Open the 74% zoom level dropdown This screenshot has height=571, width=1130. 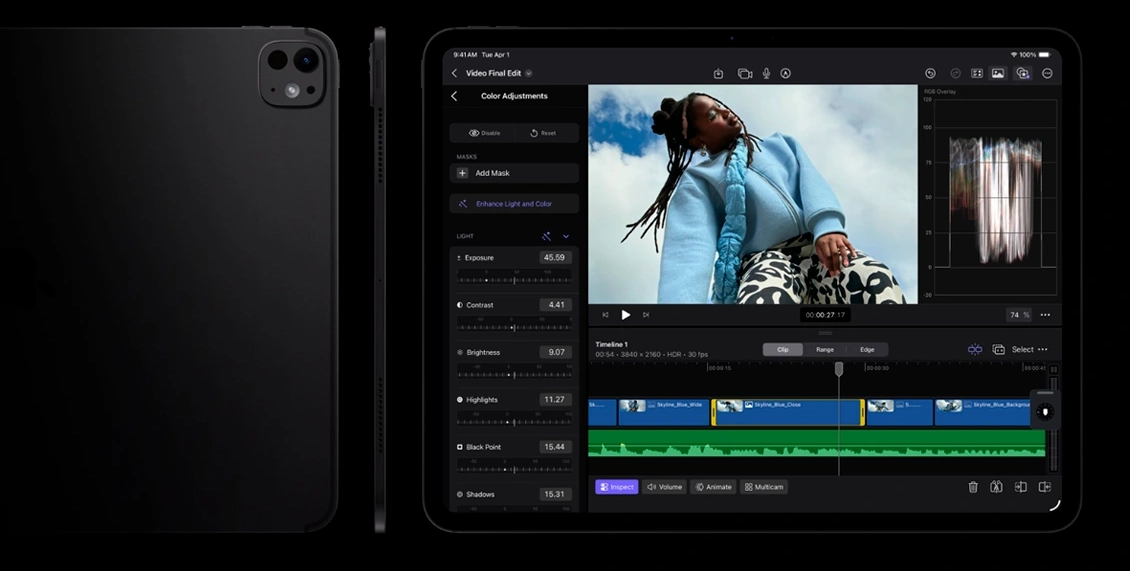[x=1018, y=314]
